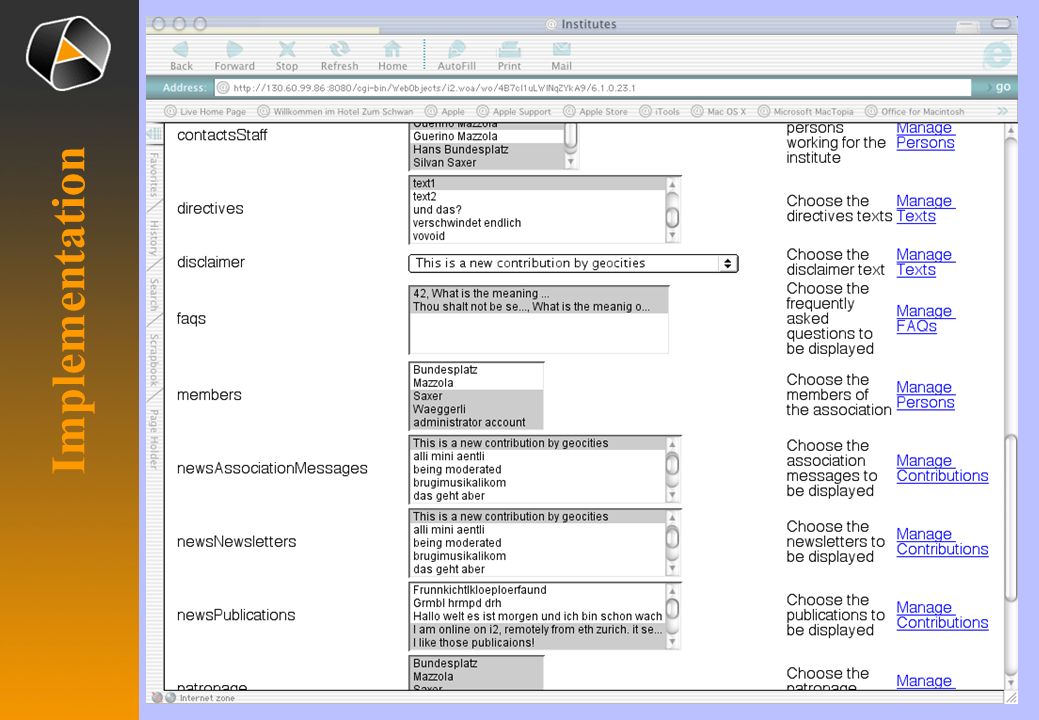
Task: Select text2 in the directives list
Action: pos(538,197)
